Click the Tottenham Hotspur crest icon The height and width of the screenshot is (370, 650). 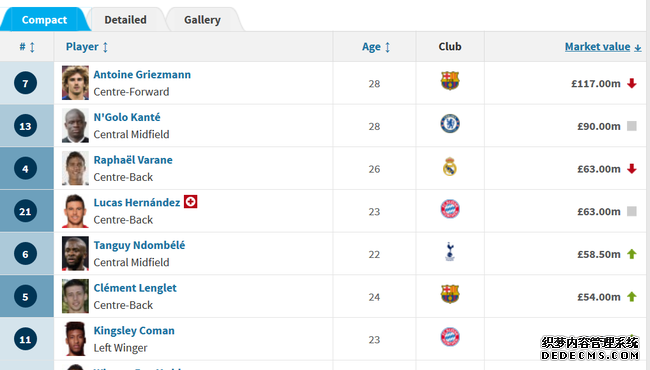point(450,252)
